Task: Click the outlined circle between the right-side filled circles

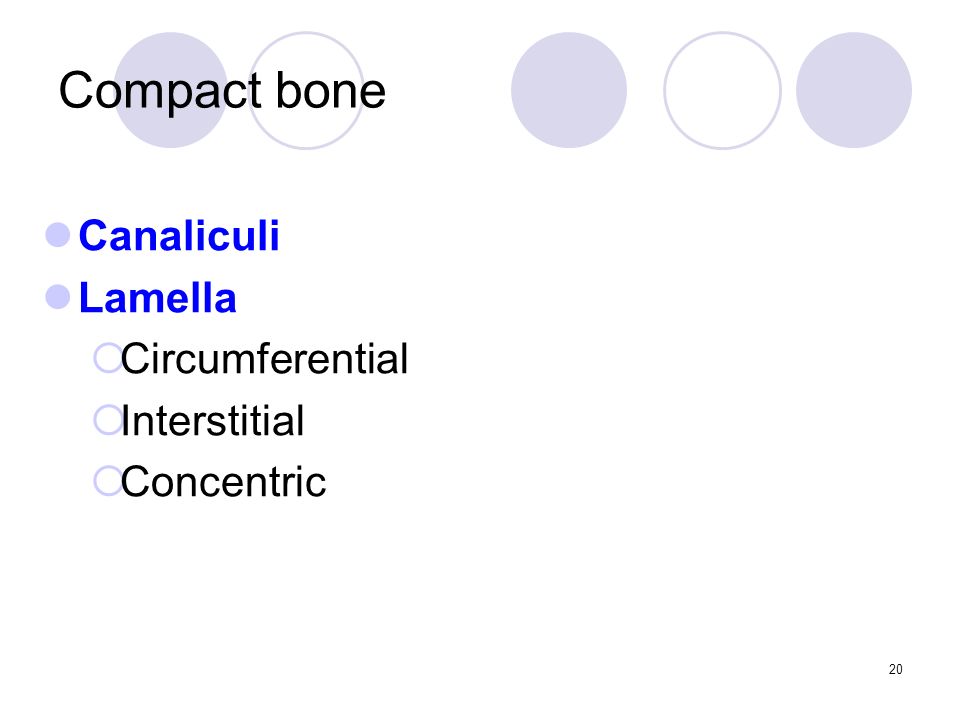Action: [x=722, y=90]
